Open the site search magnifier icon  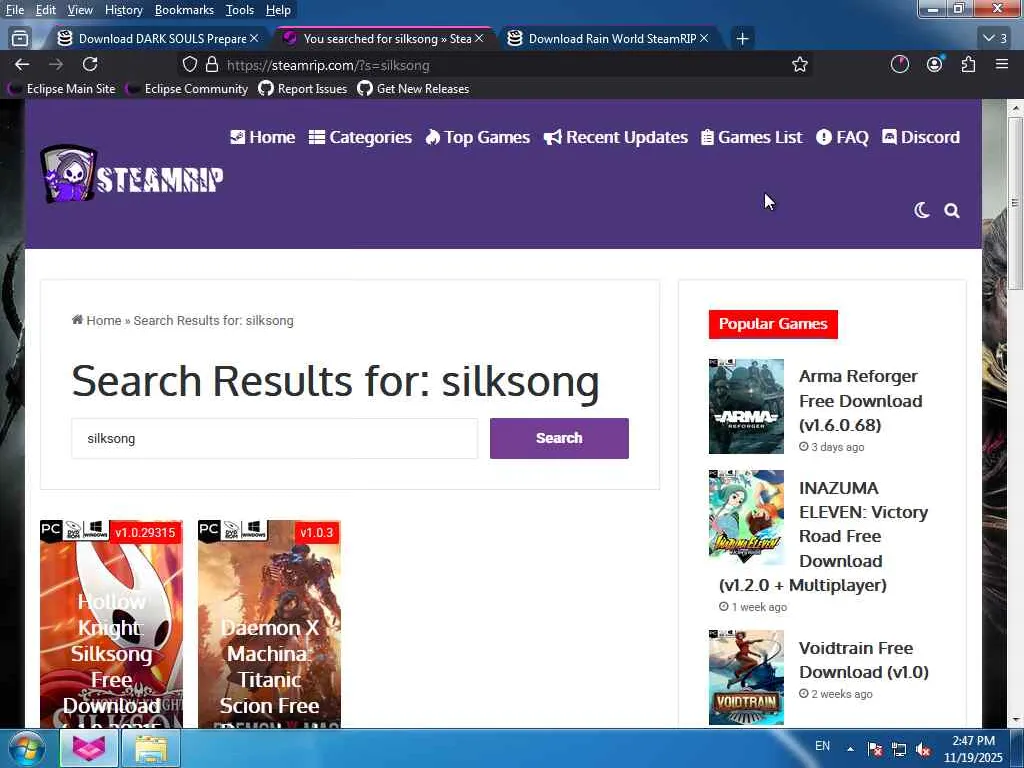[952, 210]
